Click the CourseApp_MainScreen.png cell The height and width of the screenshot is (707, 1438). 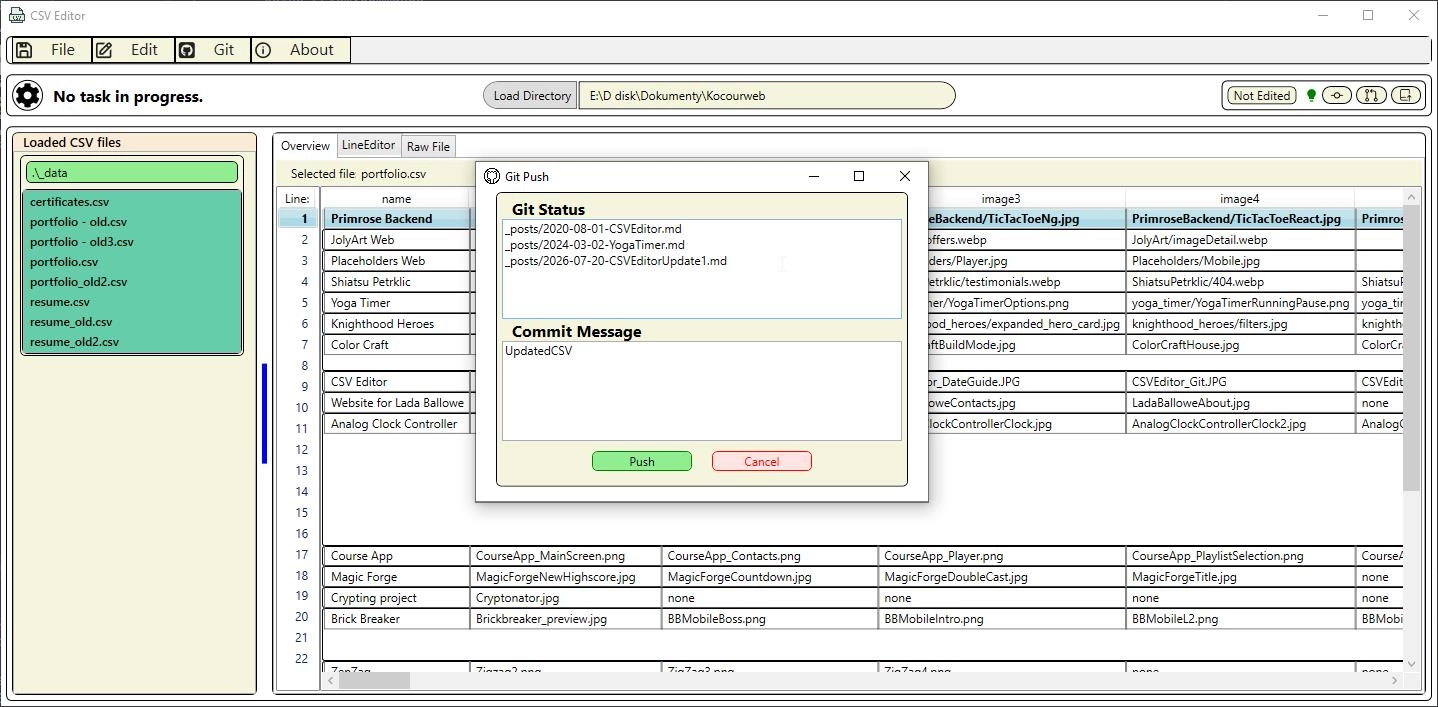tap(566, 556)
